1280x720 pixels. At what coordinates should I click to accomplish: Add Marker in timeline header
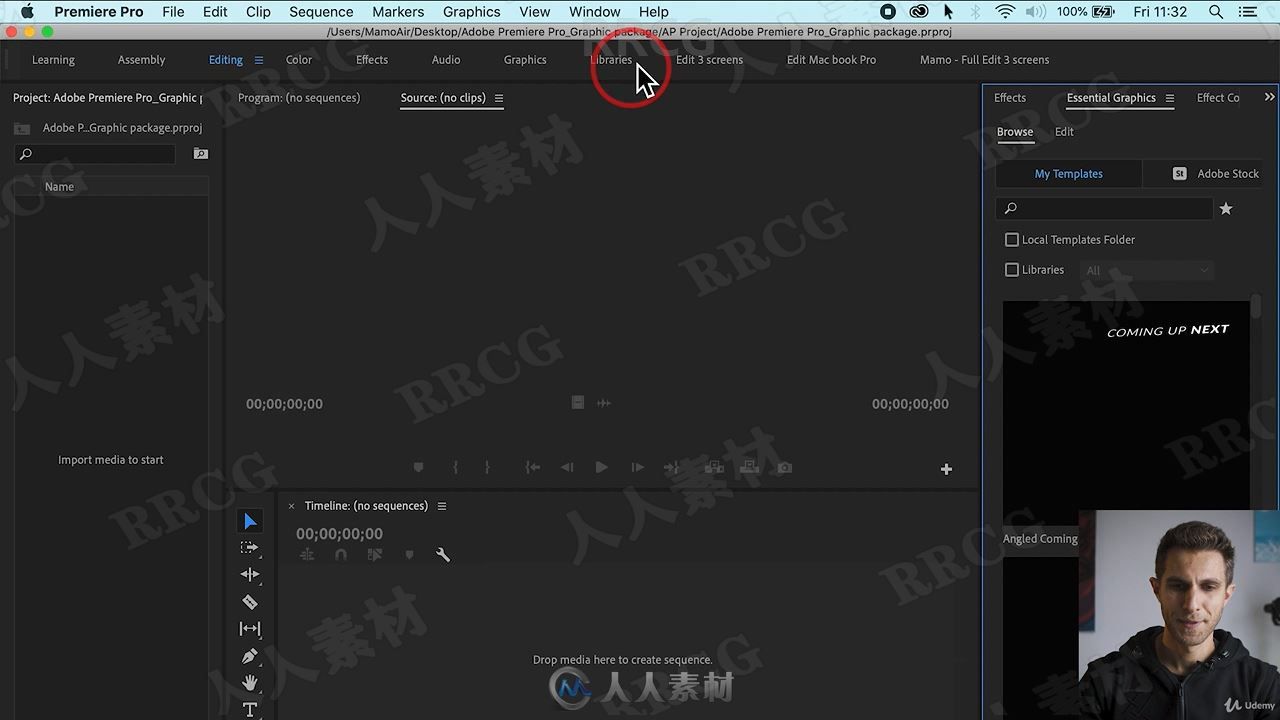click(x=409, y=555)
